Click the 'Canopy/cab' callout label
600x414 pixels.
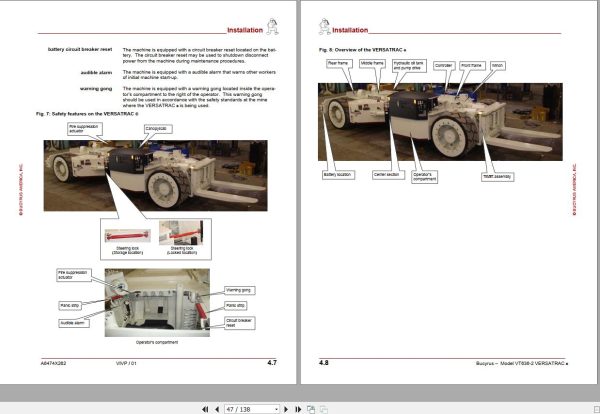(x=158, y=129)
